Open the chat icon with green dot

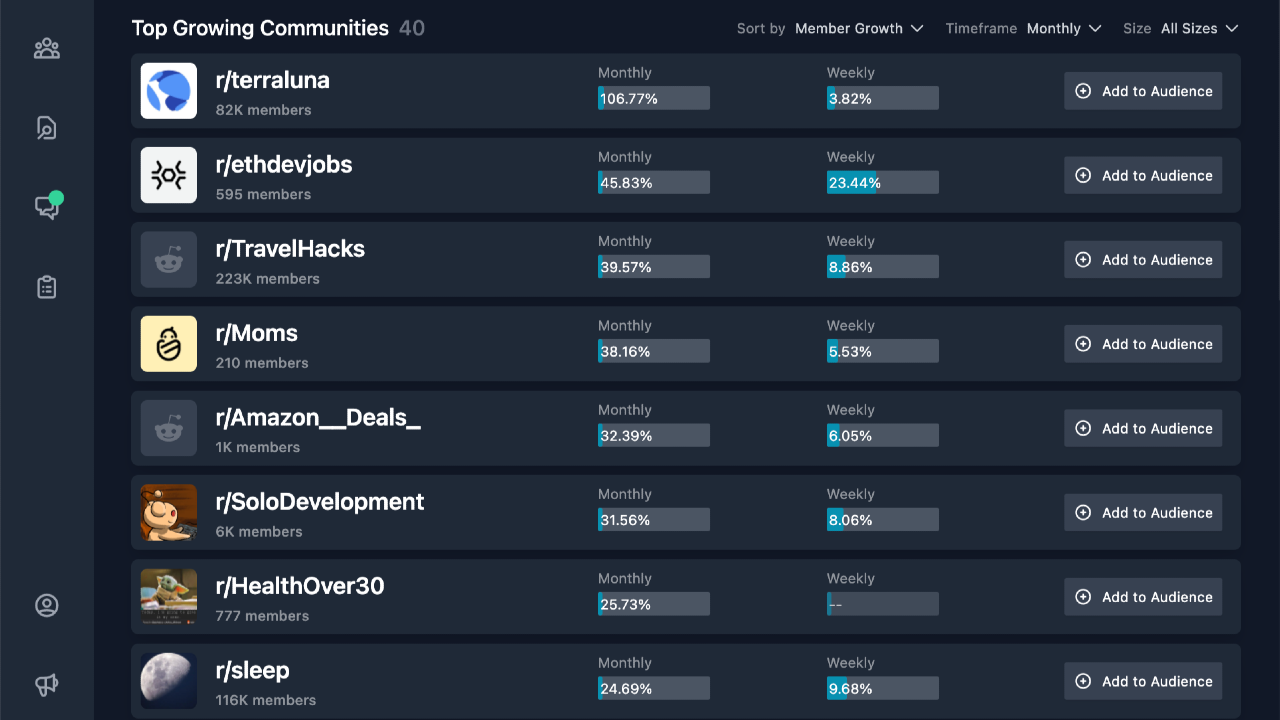[47, 207]
